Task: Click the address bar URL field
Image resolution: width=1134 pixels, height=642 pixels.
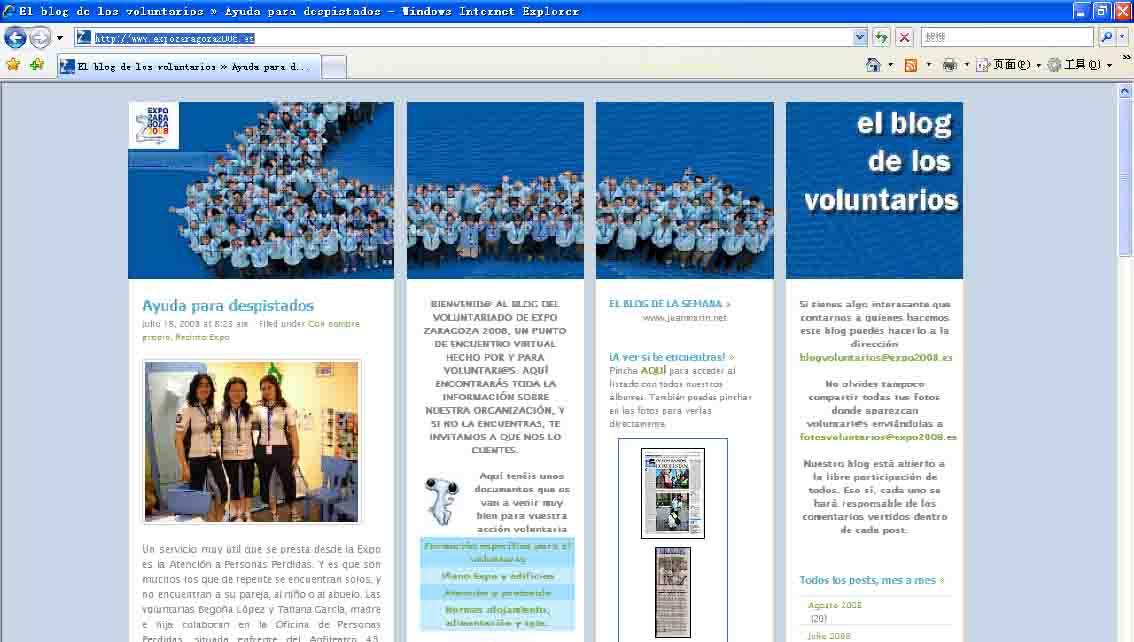Action: coord(463,38)
